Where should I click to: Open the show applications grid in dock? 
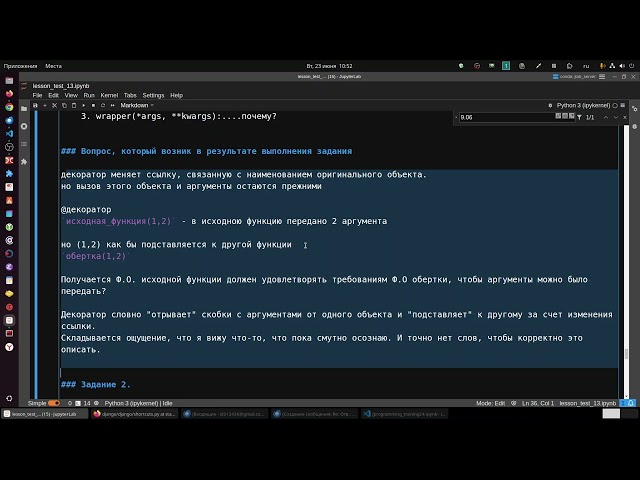[9, 398]
